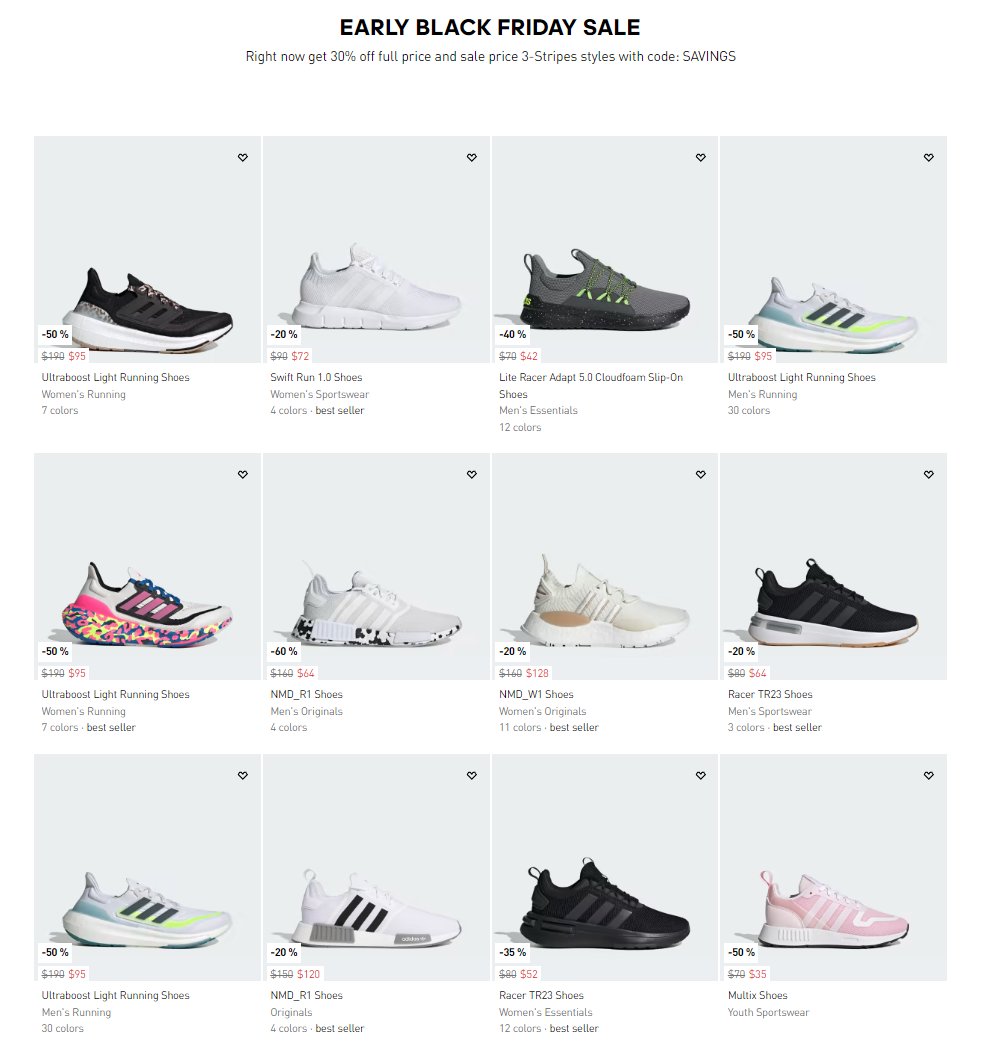Save white NMD_R1 Men's Originals with heart
Viewport: 981px width, 1047px height.
(471, 475)
